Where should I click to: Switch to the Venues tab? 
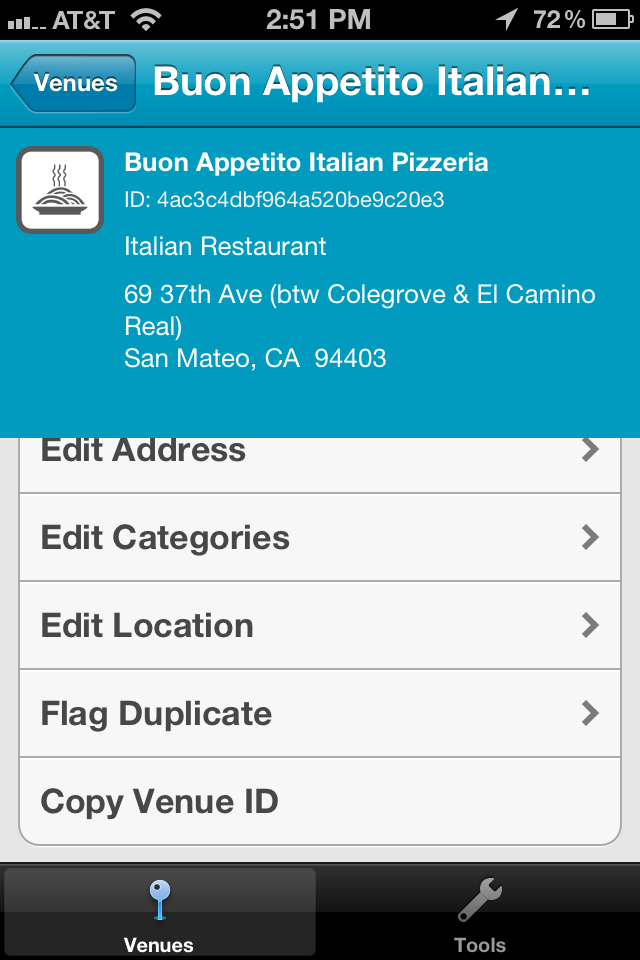[x=159, y=912]
